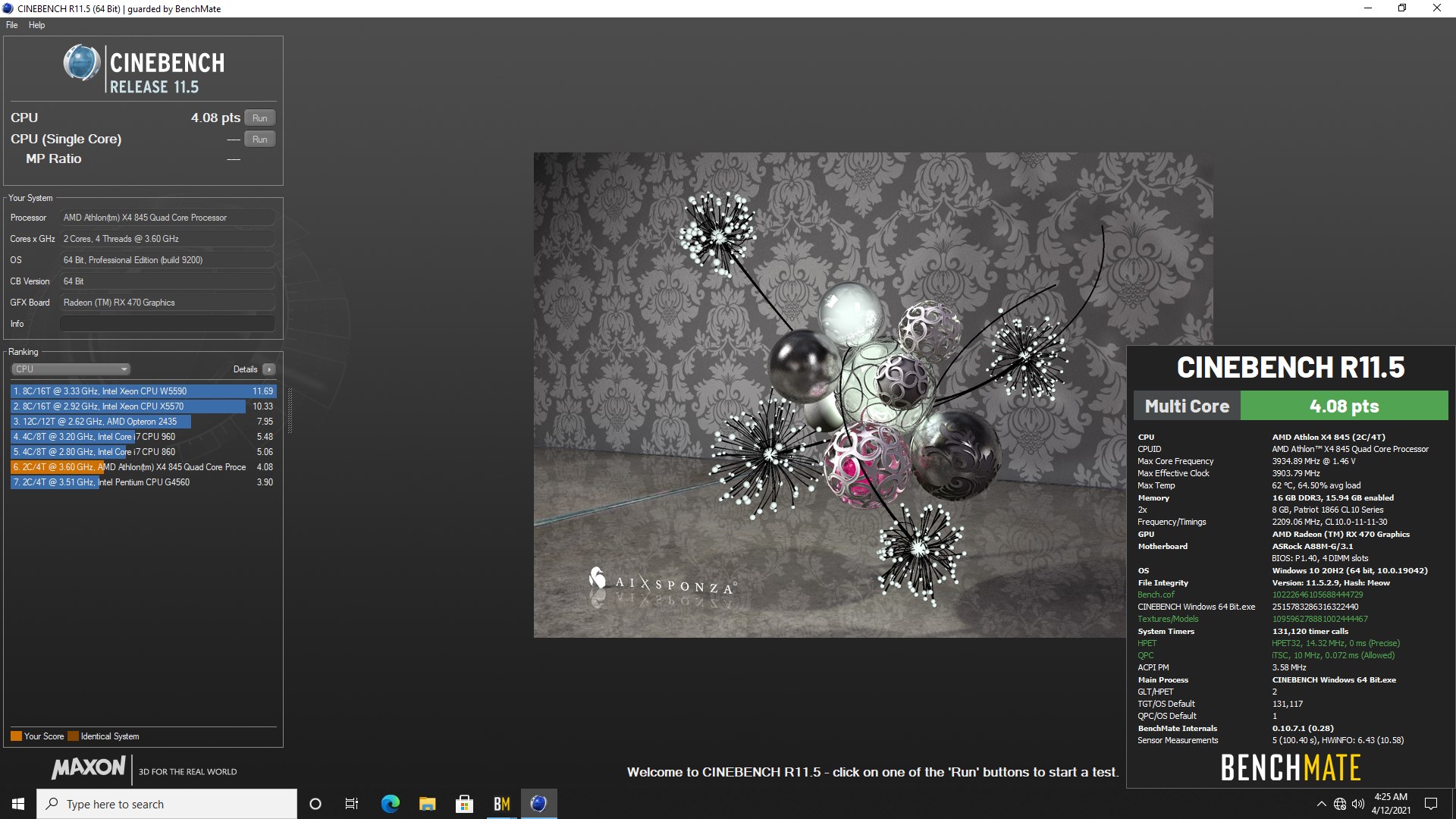The image size is (1456, 819).
Task: Select ranking row Intel Core i7 CPU 960
Action: (143, 437)
